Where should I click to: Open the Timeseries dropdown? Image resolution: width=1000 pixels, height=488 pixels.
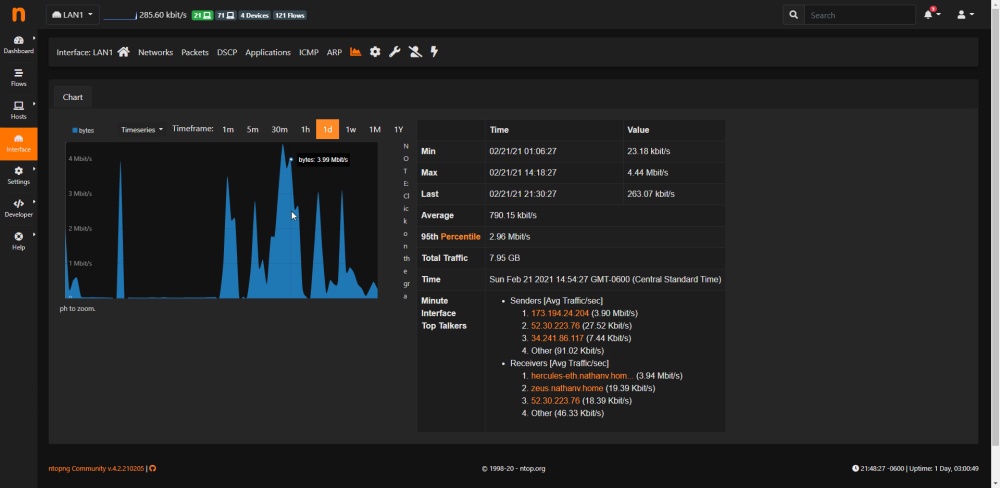pyautogui.click(x=142, y=129)
